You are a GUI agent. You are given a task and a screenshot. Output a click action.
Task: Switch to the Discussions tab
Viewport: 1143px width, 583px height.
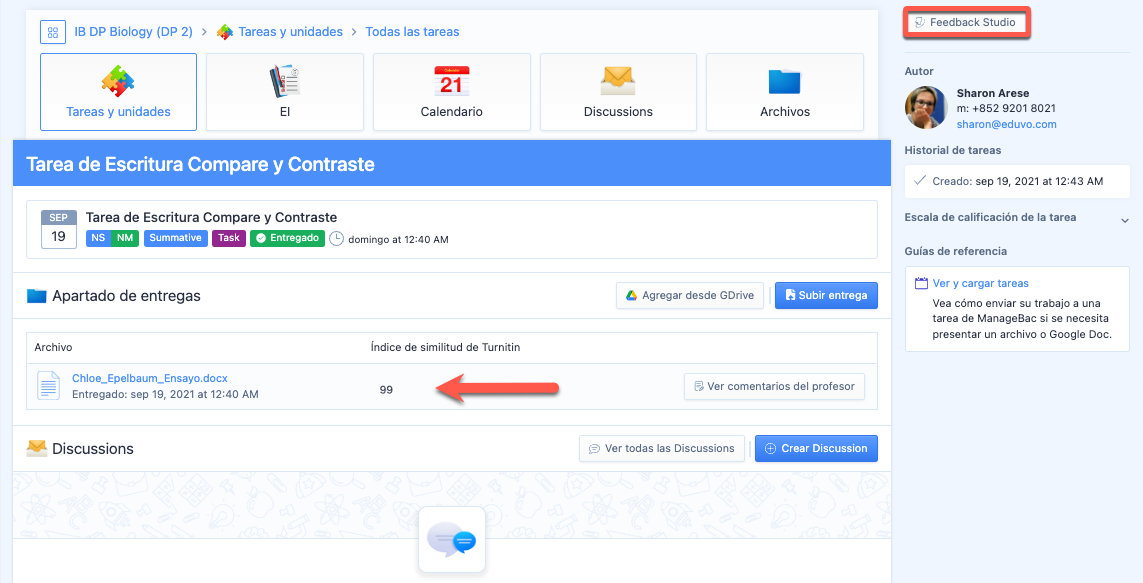pyautogui.click(x=618, y=92)
